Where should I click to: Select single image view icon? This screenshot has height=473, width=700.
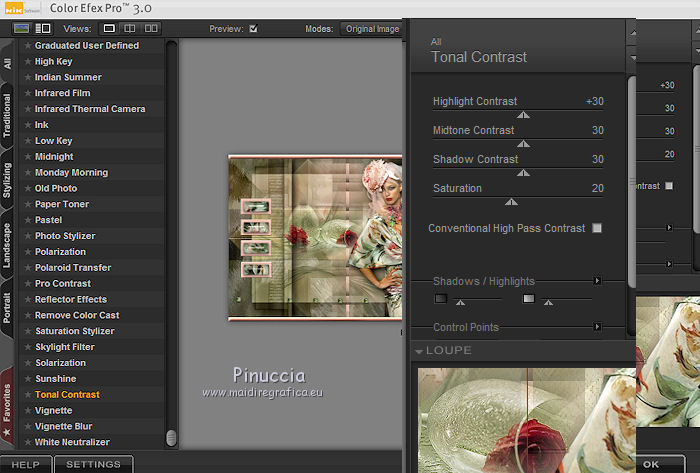[x=109, y=29]
